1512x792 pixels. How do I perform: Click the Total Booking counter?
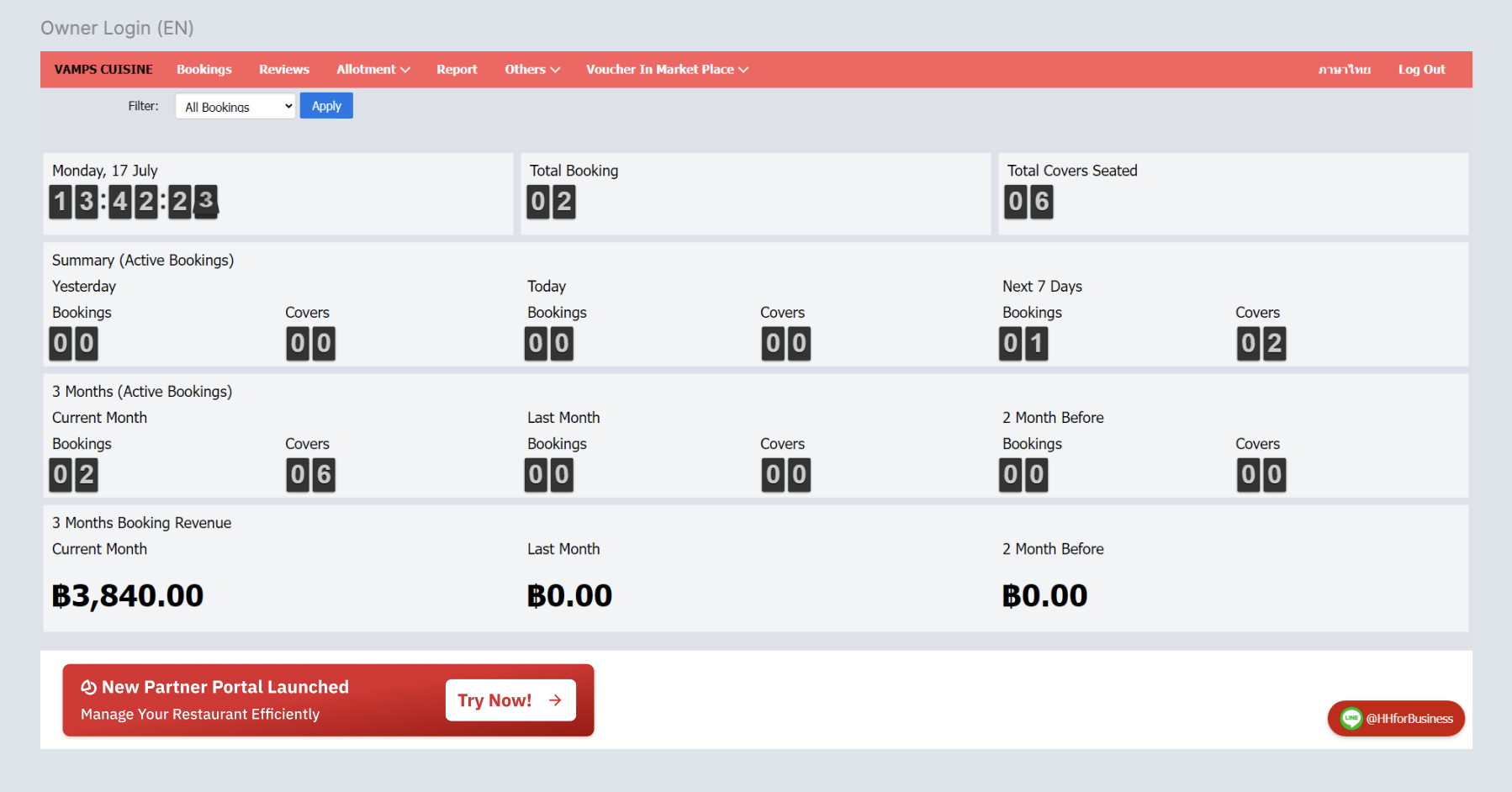(x=552, y=202)
